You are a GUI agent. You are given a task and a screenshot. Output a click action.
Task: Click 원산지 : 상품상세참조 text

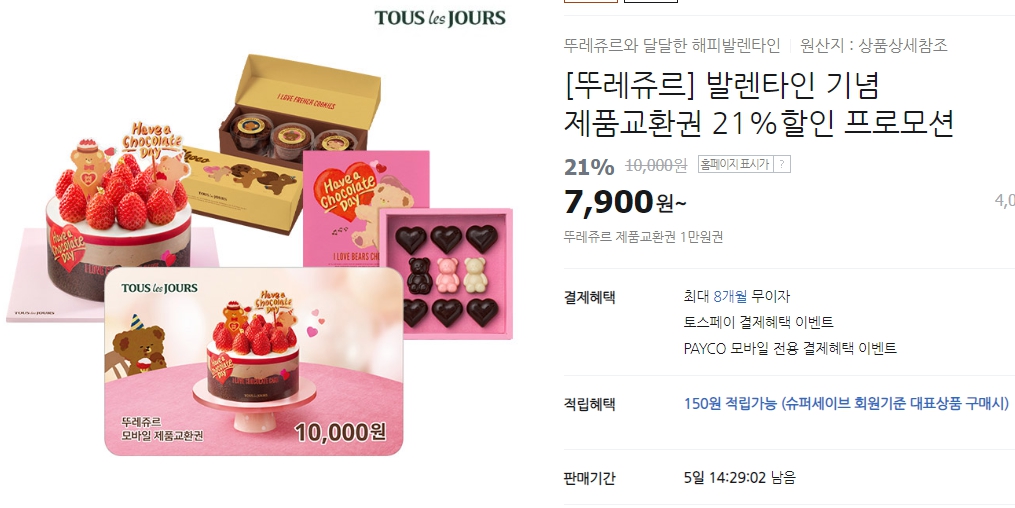pyautogui.click(x=873, y=45)
